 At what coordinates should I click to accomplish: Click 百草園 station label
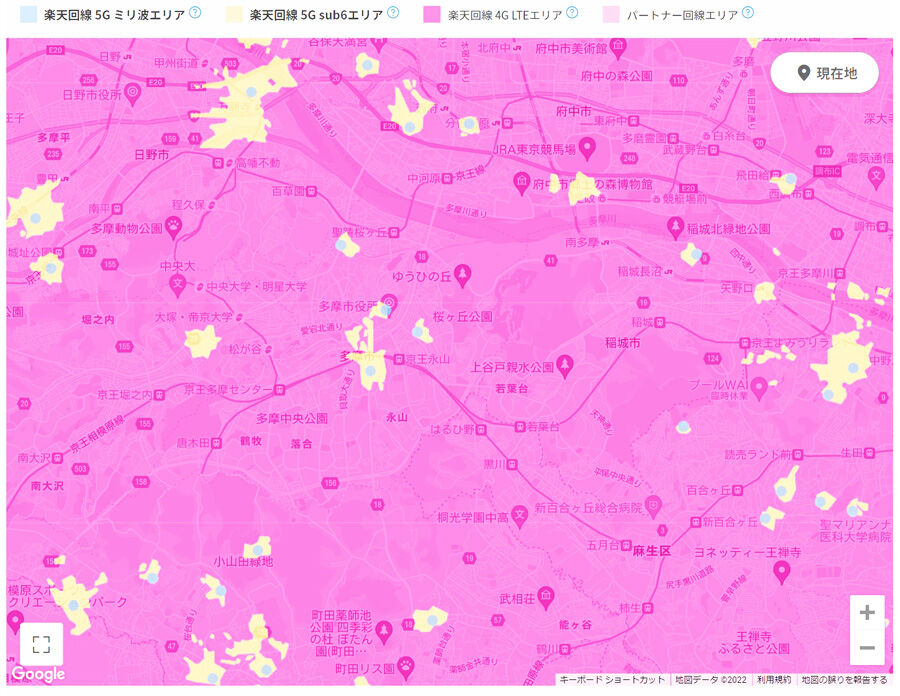pyautogui.click(x=288, y=191)
